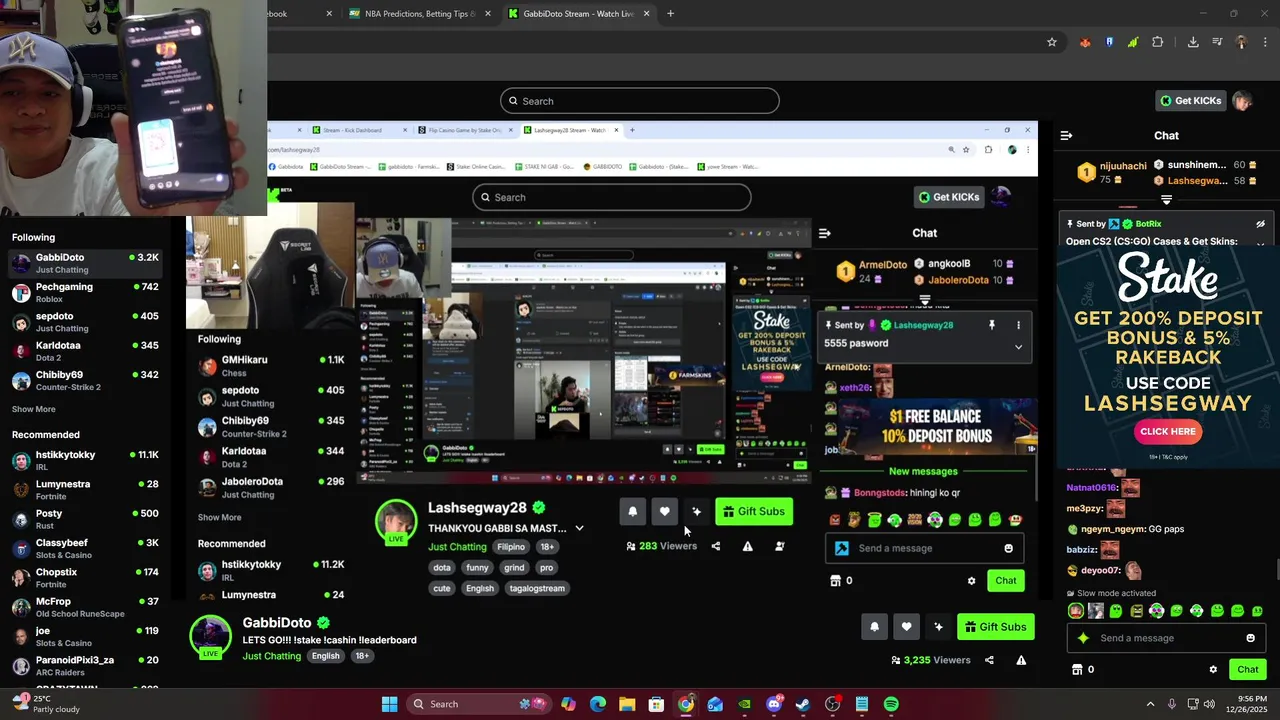The image size is (1280, 720).
Task: Expand Lashsegway28 stream title chevron
Action: pos(579,528)
